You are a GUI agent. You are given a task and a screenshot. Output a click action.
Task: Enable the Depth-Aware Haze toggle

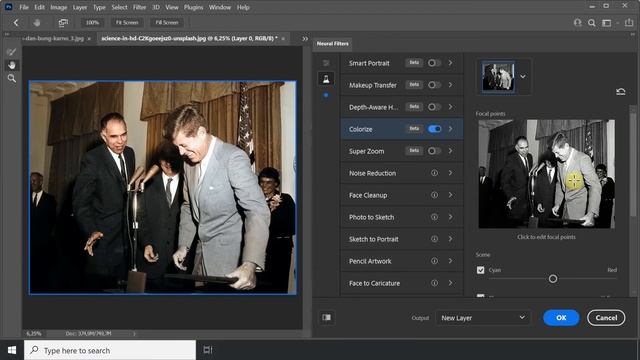click(434, 107)
